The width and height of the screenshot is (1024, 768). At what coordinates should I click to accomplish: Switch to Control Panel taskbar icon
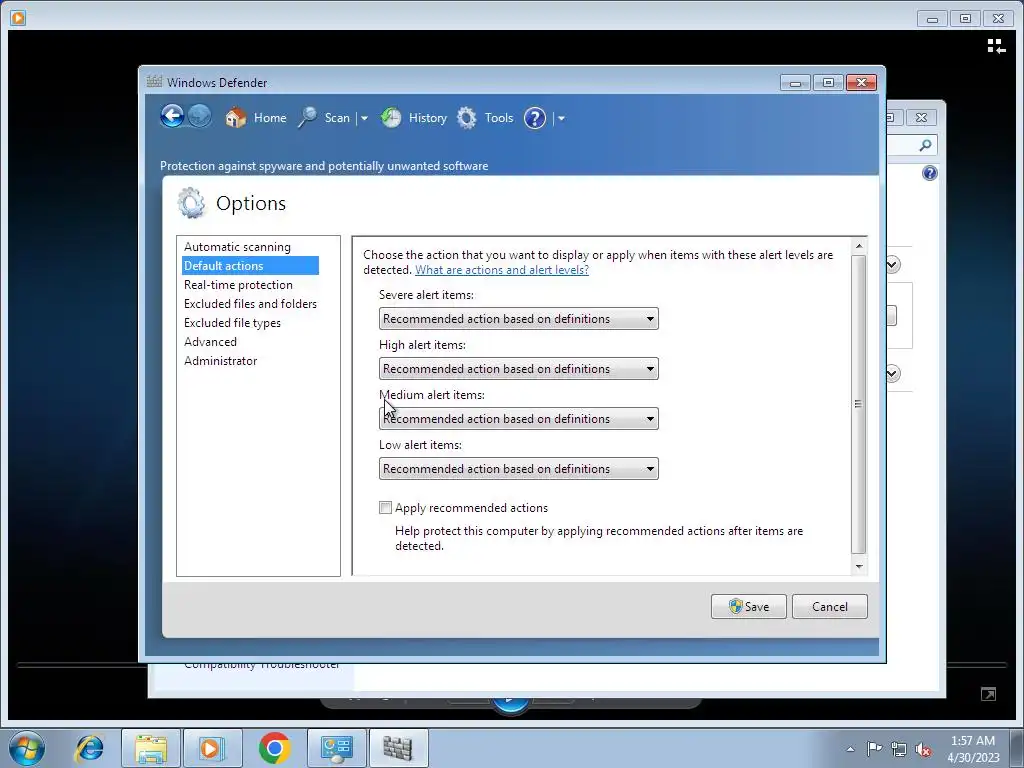click(337, 748)
